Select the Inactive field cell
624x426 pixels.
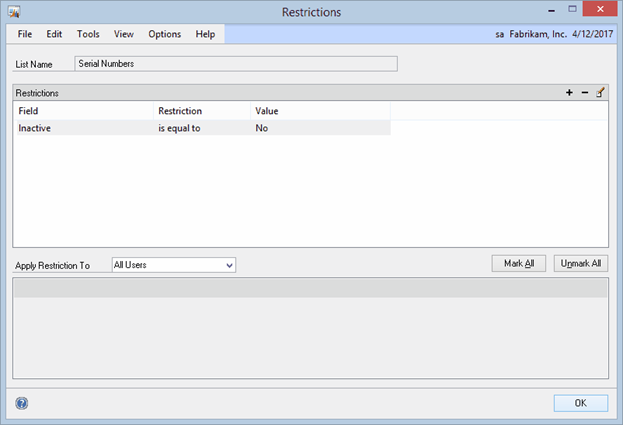pos(85,128)
